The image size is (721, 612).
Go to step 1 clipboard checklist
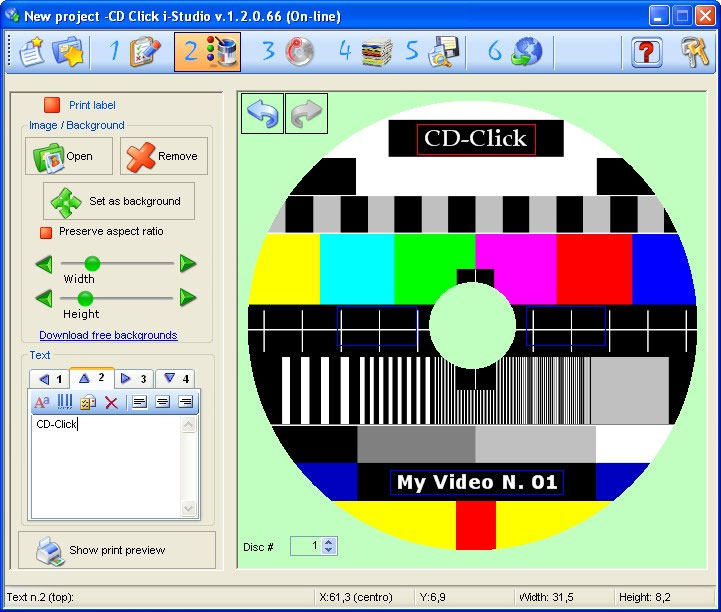[136, 51]
